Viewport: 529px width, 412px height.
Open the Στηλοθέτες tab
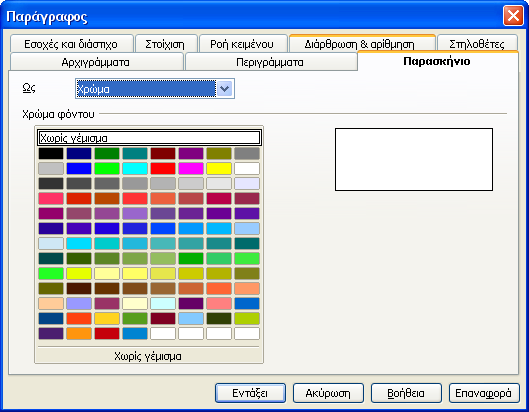(477, 44)
